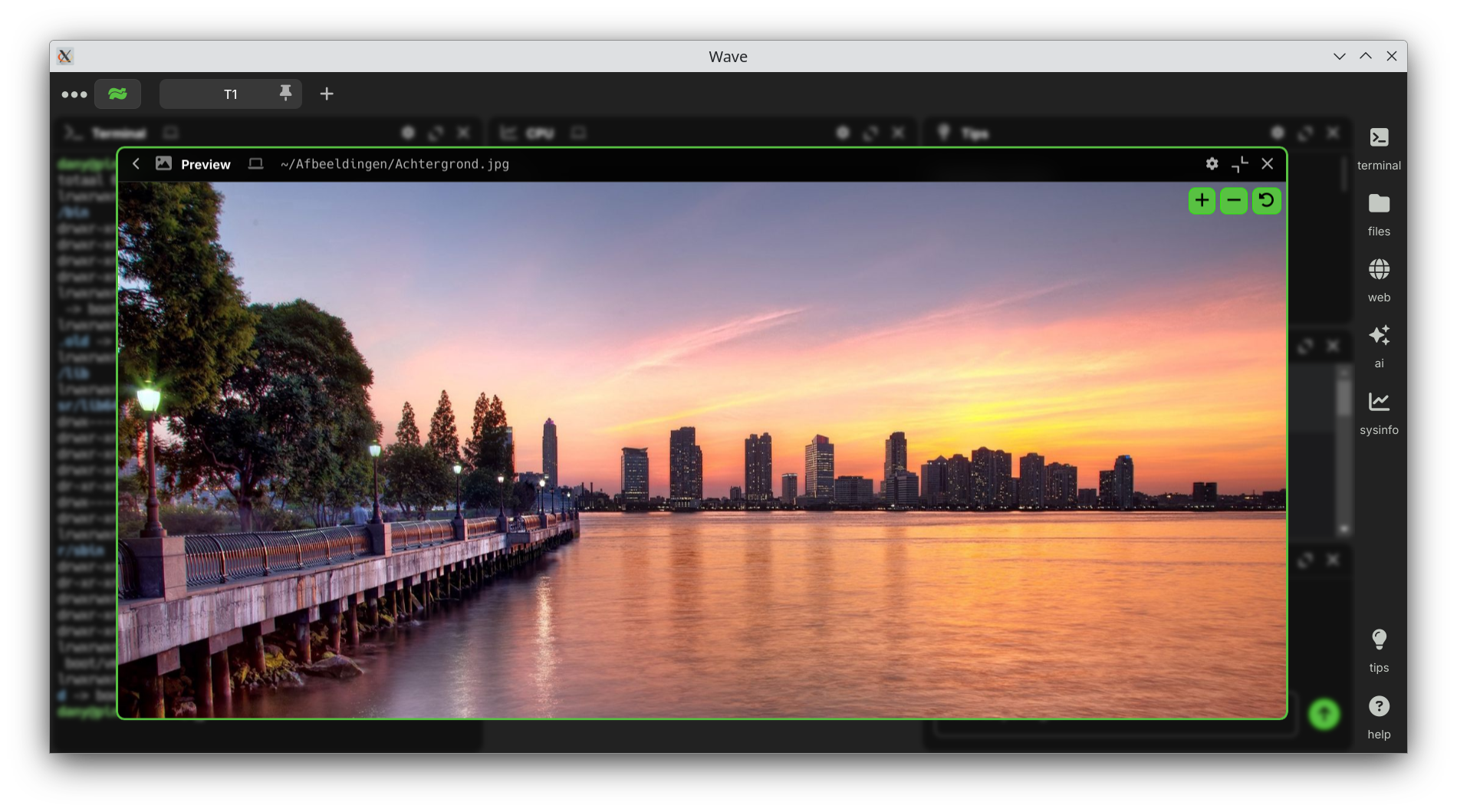This screenshot has width=1457, height=812.
Task: Add a new tab
Action: [x=327, y=94]
